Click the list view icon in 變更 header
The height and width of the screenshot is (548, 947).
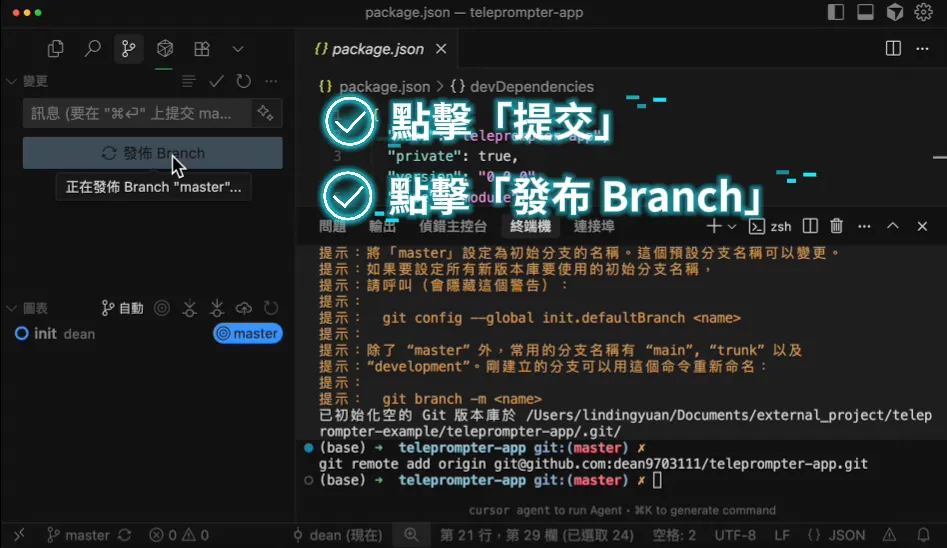click(188, 81)
